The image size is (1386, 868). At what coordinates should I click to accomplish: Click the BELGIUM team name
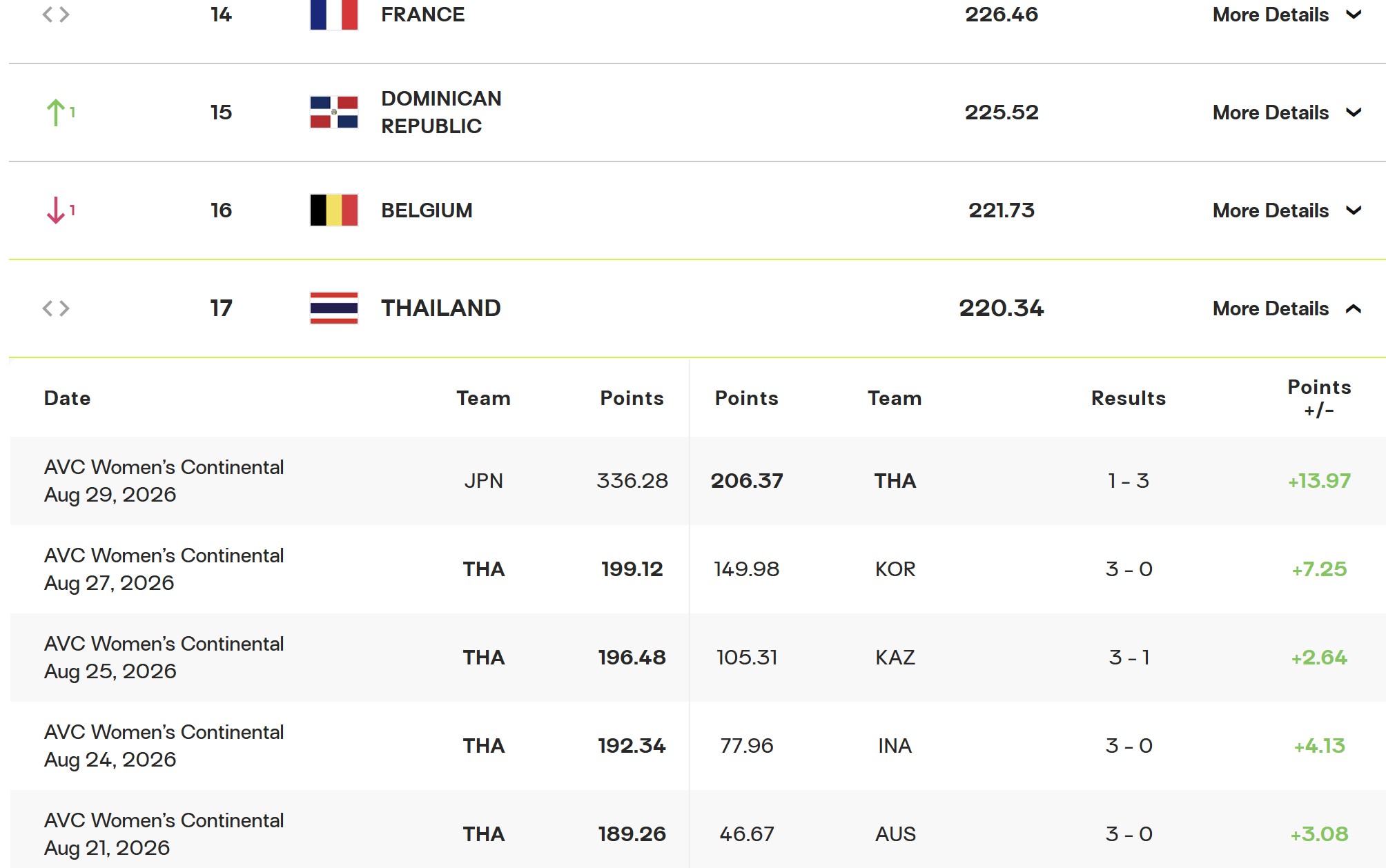[x=427, y=210]
